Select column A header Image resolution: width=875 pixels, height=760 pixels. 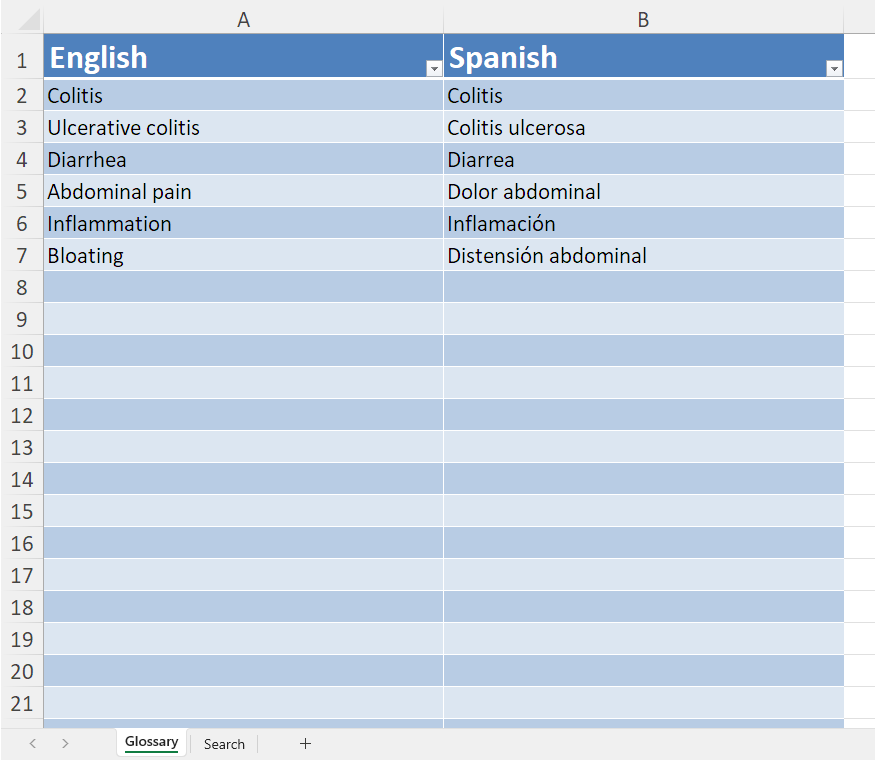coord(243,19)
